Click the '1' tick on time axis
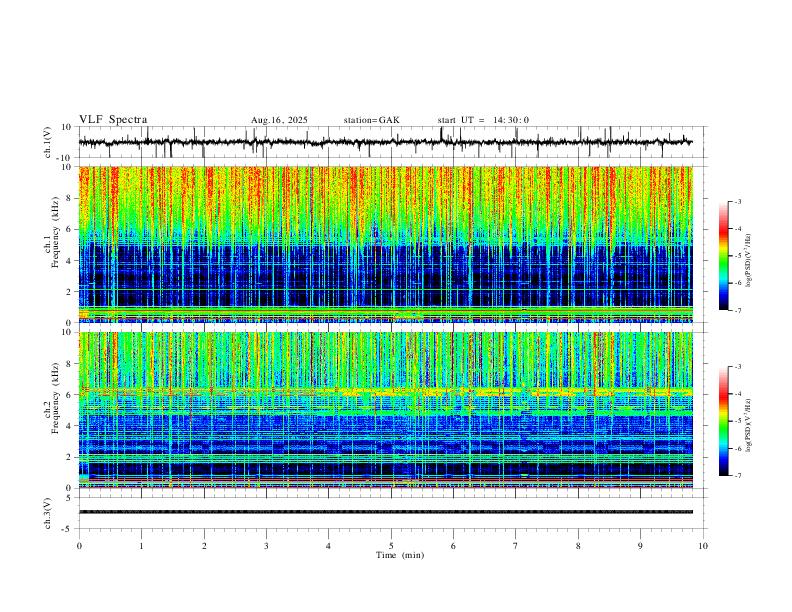Screen dimensions: 792x612 point(141,546)
